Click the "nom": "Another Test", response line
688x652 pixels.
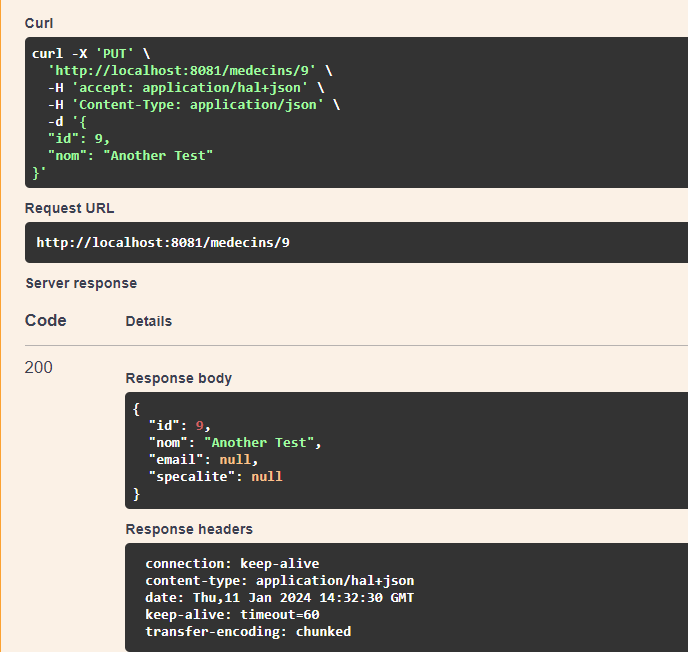[x=235, y=443]
